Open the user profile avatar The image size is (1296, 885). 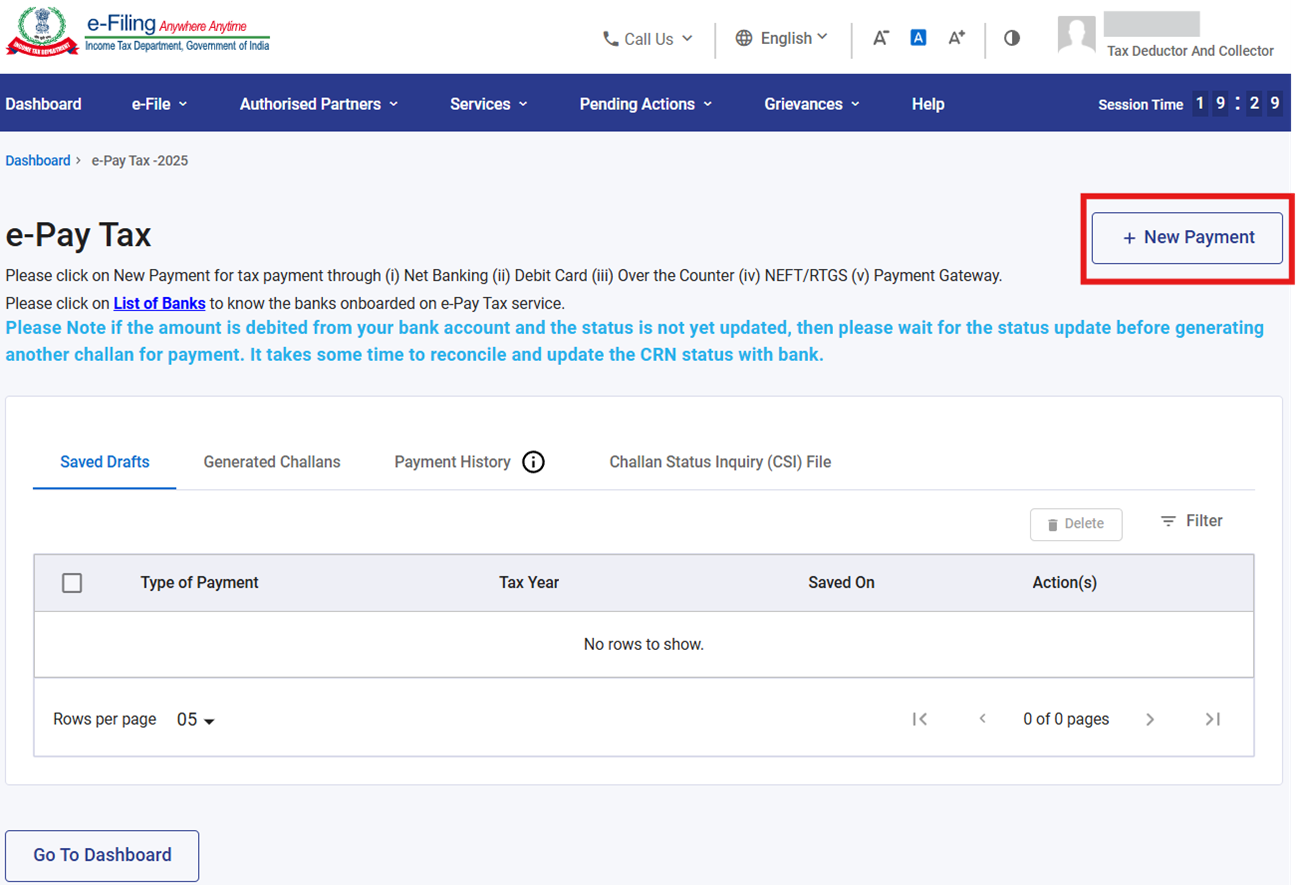[x=1077, y=36]
